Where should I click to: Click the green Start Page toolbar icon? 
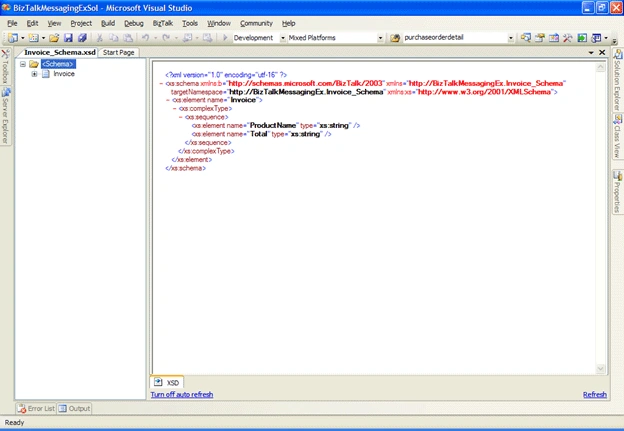(x=582, y=38)
